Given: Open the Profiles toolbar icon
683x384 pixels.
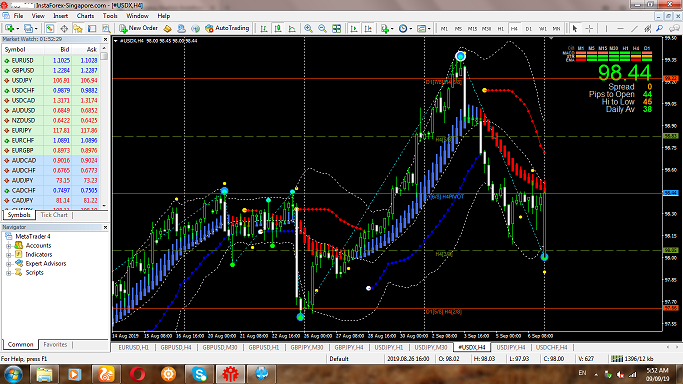Looking at the screenshot, I should (28, 28).
